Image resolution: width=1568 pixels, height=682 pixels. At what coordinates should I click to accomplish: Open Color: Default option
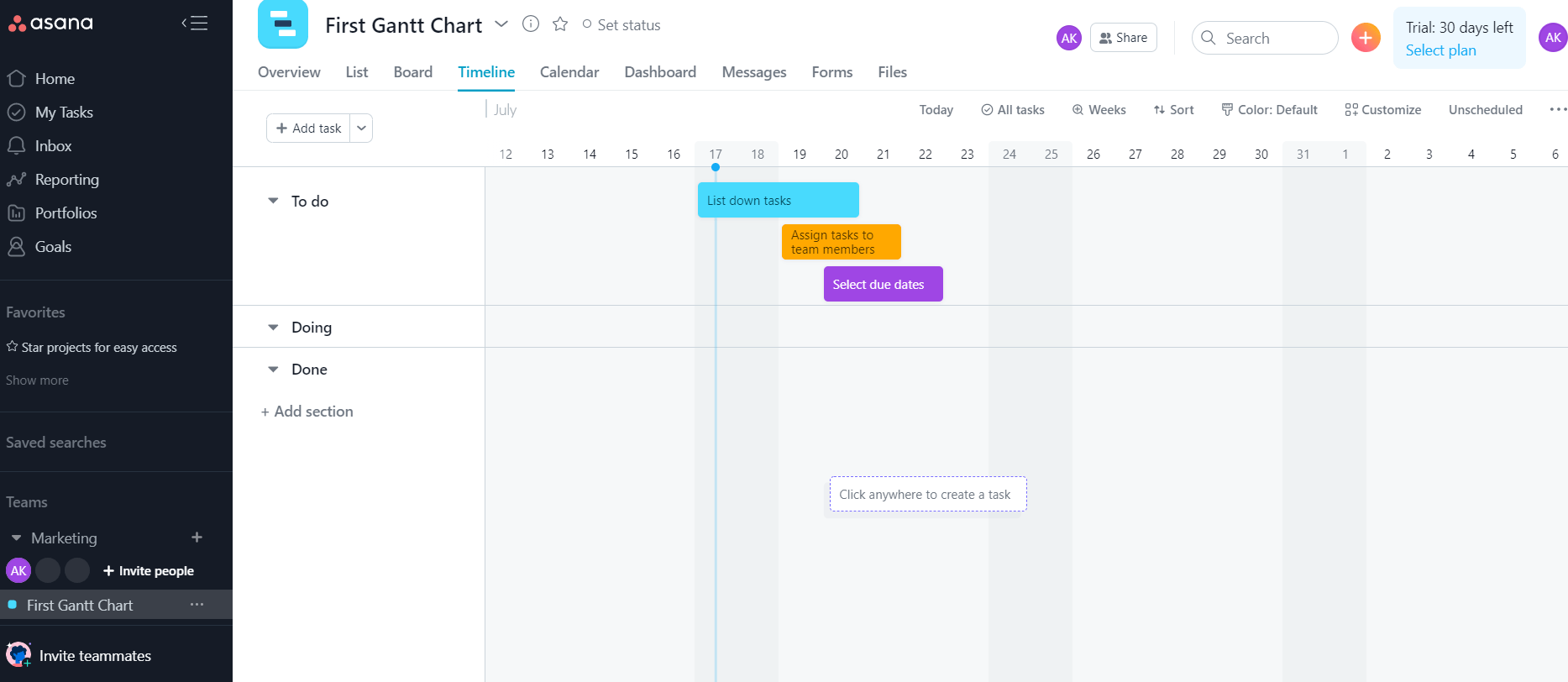click(x=1269, y=110)
